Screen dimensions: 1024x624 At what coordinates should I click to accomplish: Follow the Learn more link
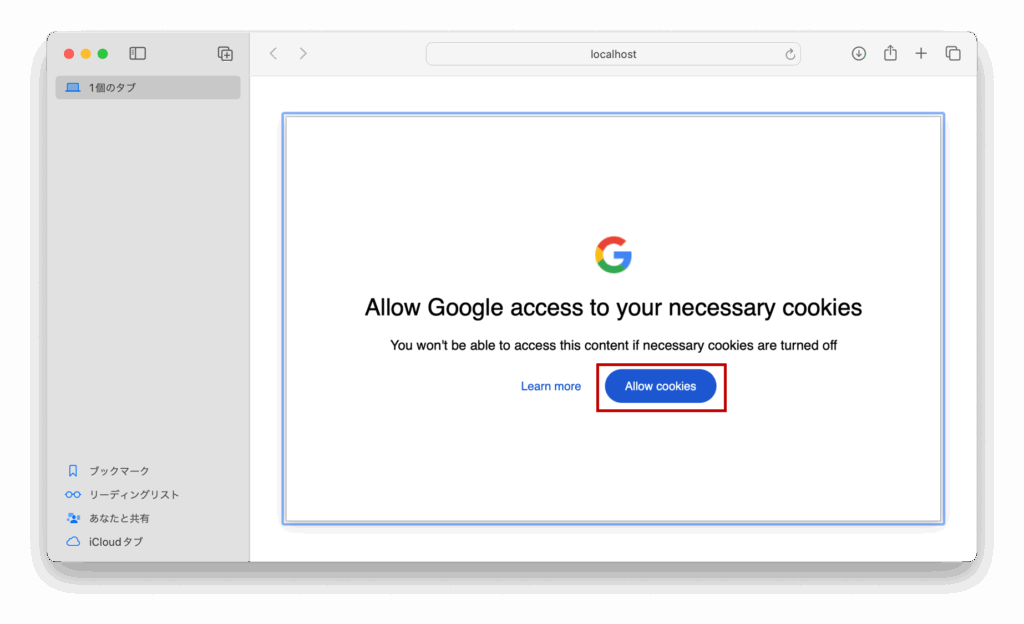[x=551, y=386]
